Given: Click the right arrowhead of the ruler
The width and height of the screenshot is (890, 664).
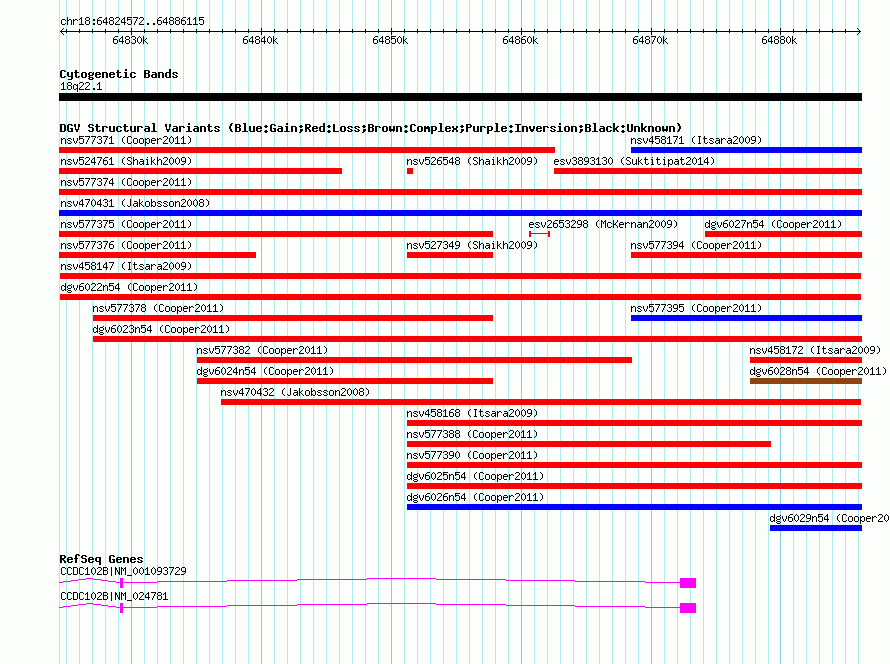Looking at the screenshot, I should (x=859, y=31).
